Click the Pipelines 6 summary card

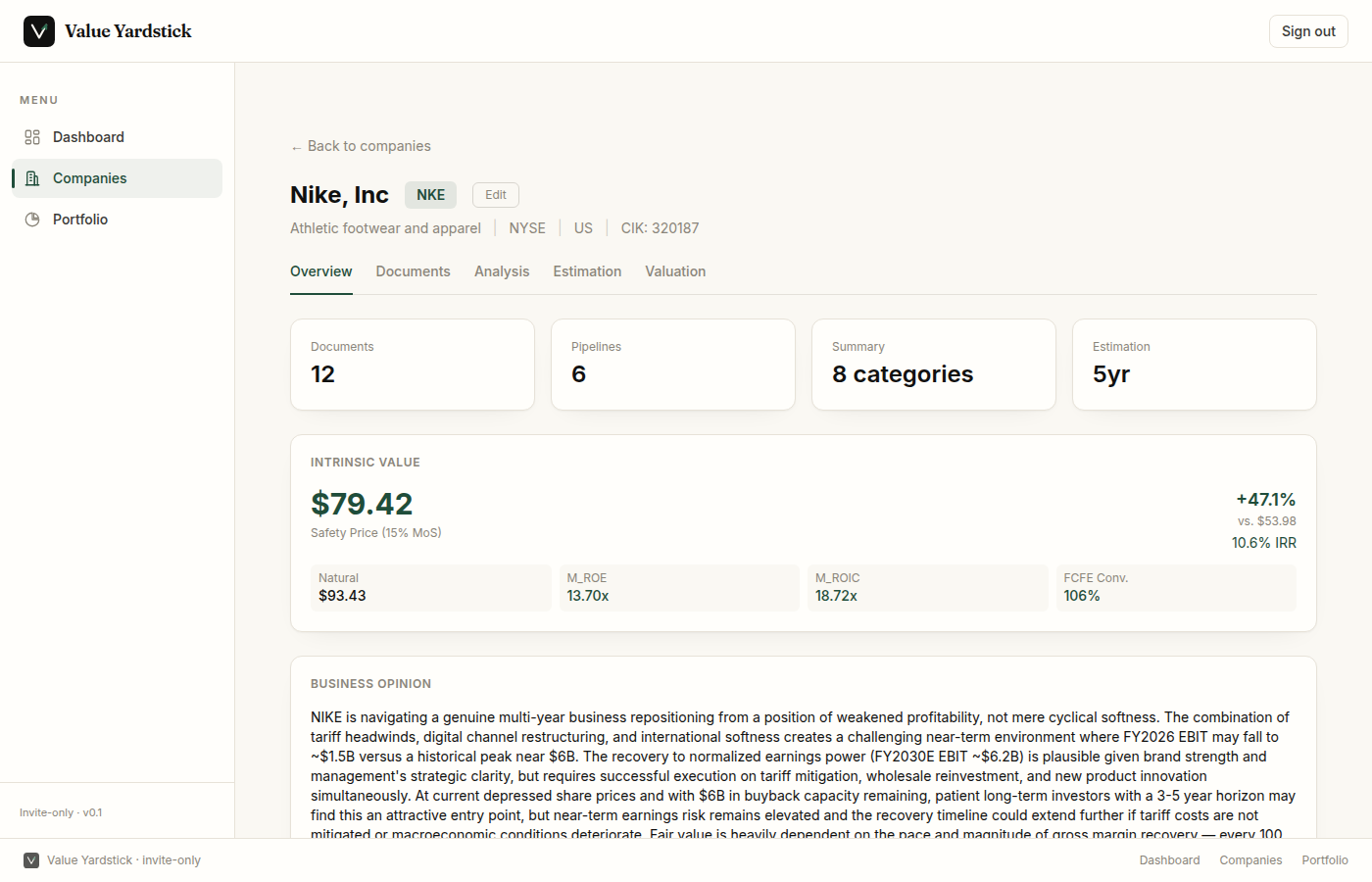pyautogui.click(x=673, y=365)
